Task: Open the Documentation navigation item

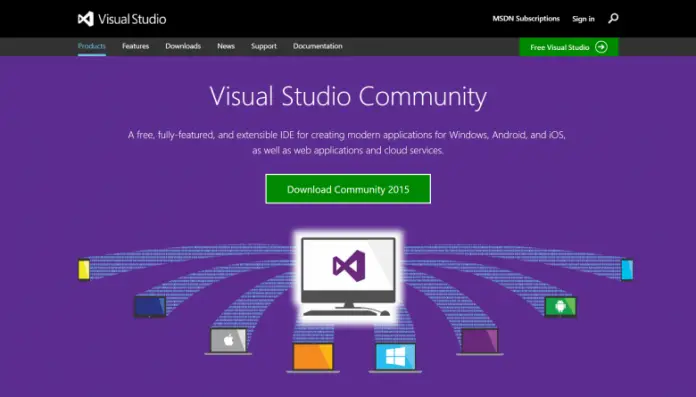Action: point(317,46)
